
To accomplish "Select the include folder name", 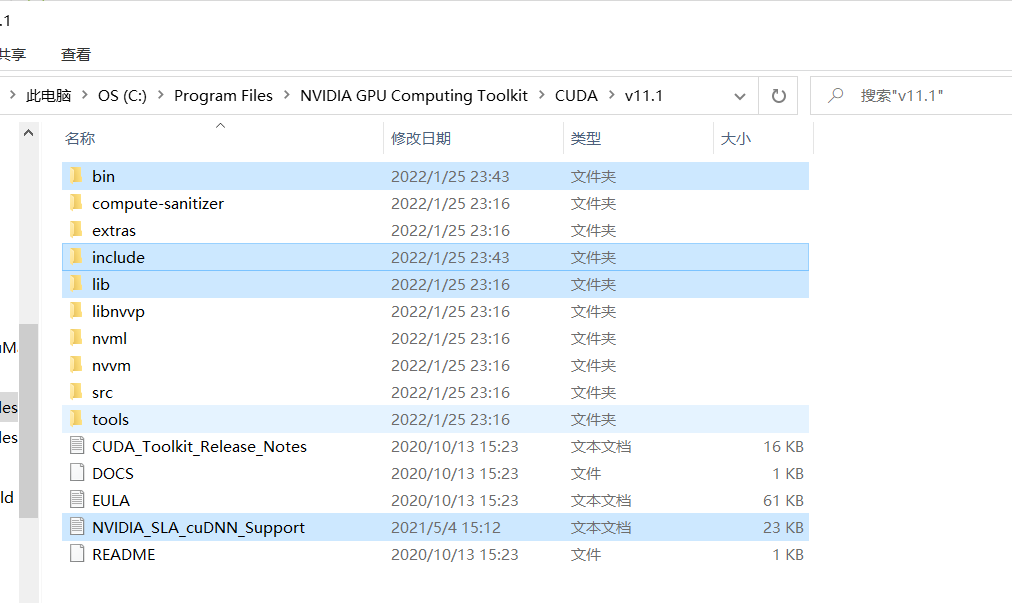I will (118, 258).
